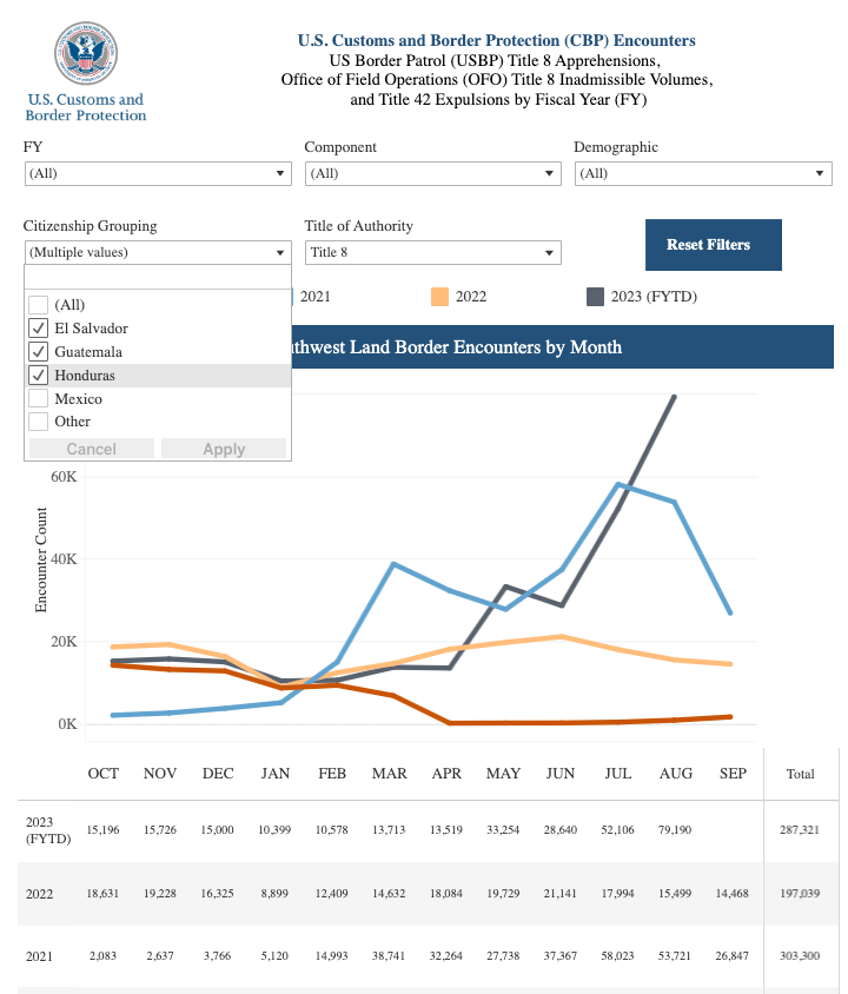Image resolution: width=848 pixels, height=994 pixels.
Task: Click the U.S. Customs and Border Protection logo text
Action: pyautogui.click(x=86, y=107)
